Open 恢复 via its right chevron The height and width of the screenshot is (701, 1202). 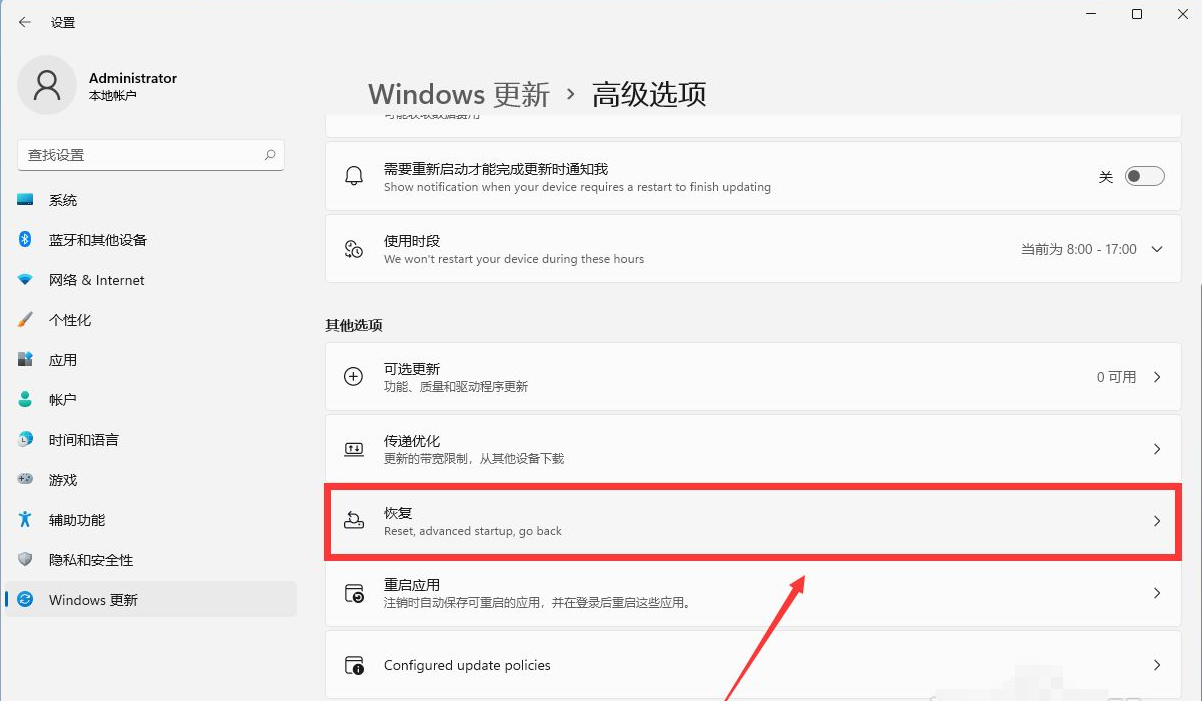click(1158, 521)
